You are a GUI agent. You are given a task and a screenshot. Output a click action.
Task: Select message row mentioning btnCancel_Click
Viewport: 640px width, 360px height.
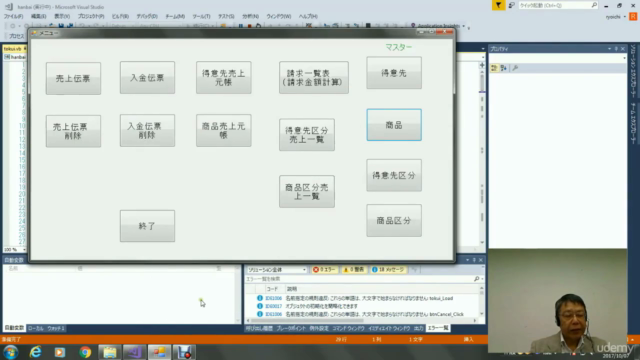tap(363, 314)
